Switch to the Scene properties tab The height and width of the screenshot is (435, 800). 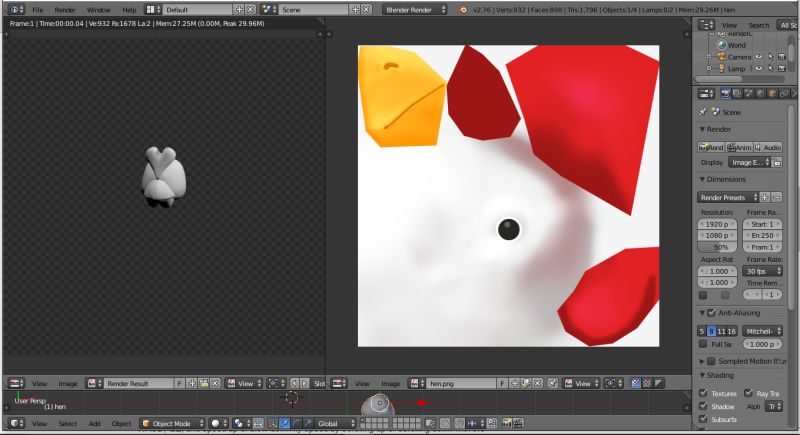click(x=748, y=93)
